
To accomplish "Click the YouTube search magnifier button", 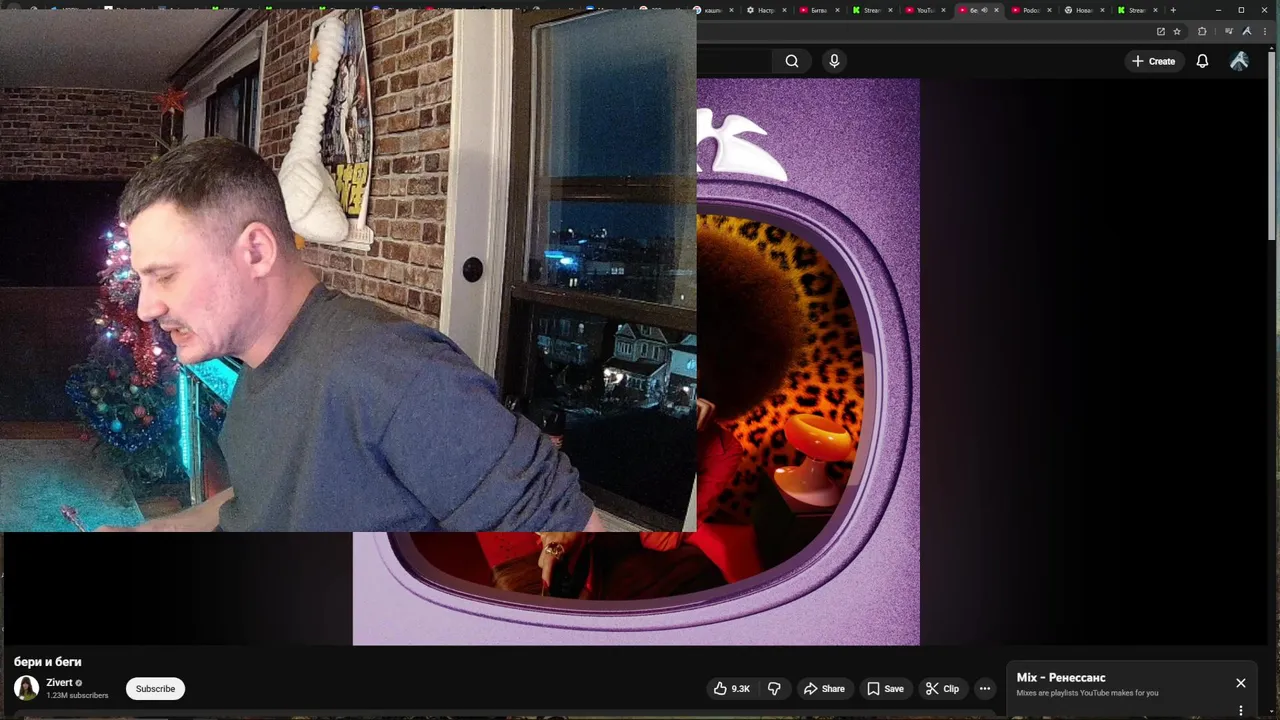I will 791,61.
